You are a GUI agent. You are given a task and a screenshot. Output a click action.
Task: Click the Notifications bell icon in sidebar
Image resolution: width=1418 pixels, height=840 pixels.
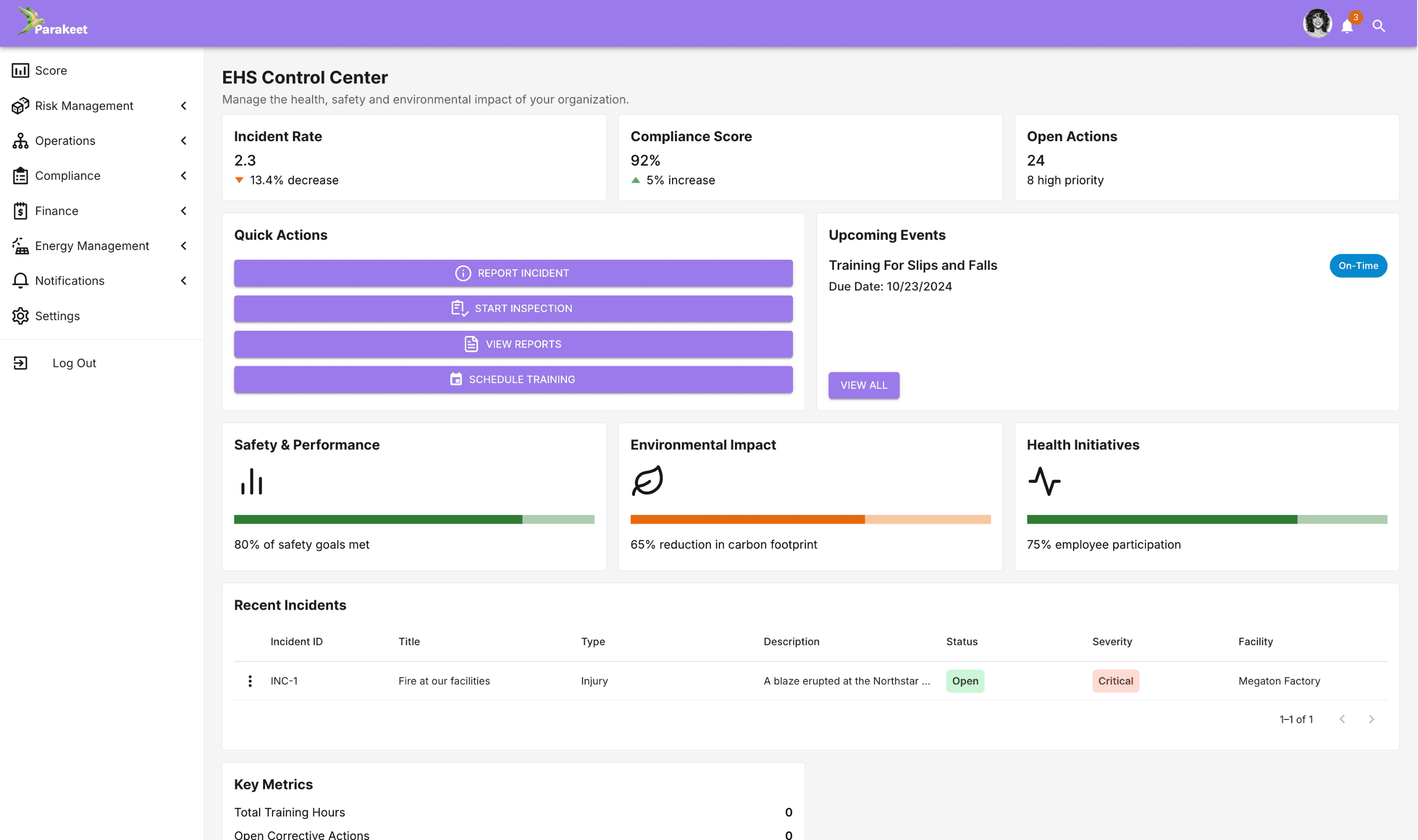coord(20,281)
